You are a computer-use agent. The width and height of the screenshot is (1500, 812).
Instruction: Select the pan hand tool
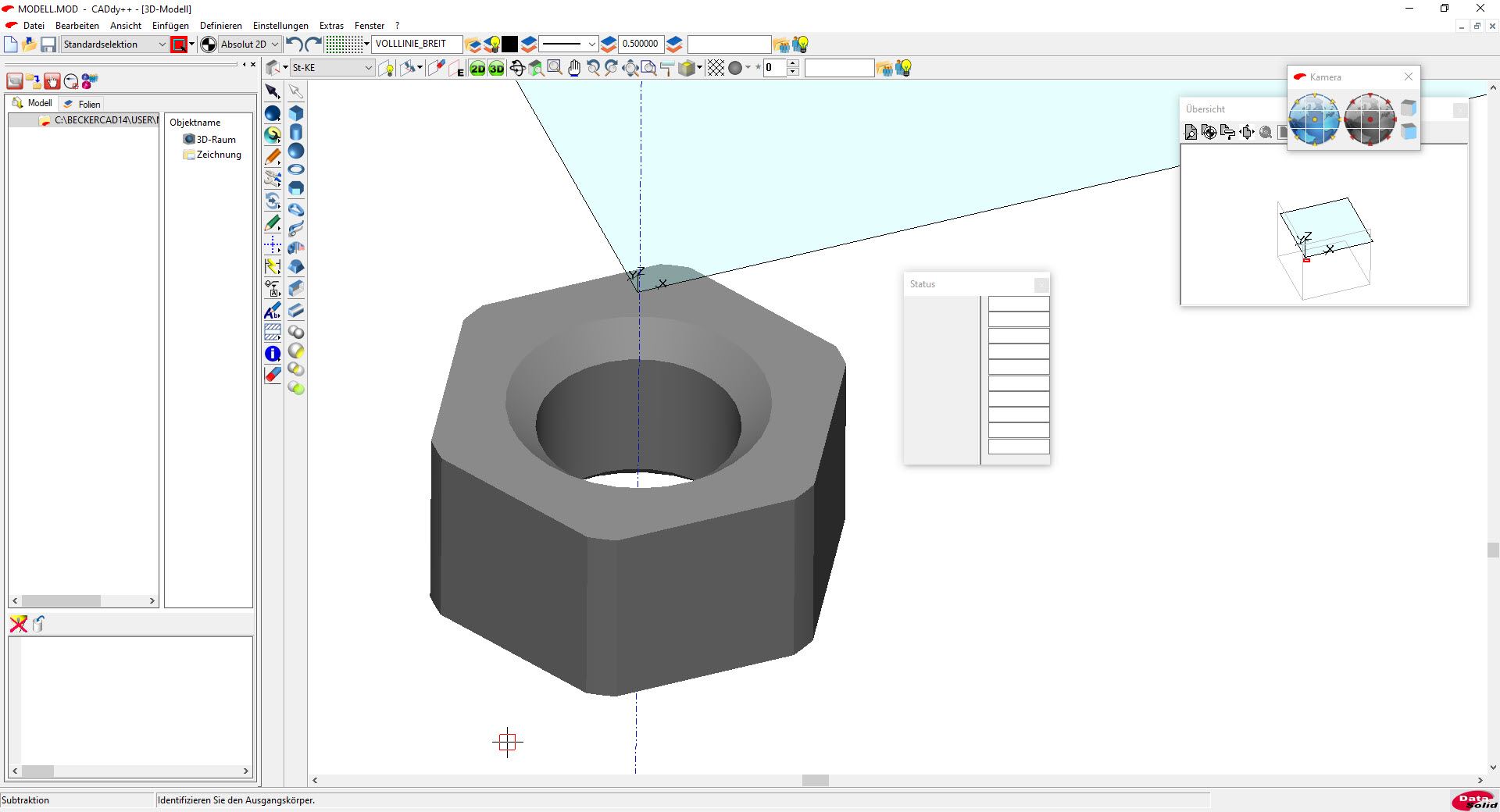pyautogui.click(x=574, y=69)
